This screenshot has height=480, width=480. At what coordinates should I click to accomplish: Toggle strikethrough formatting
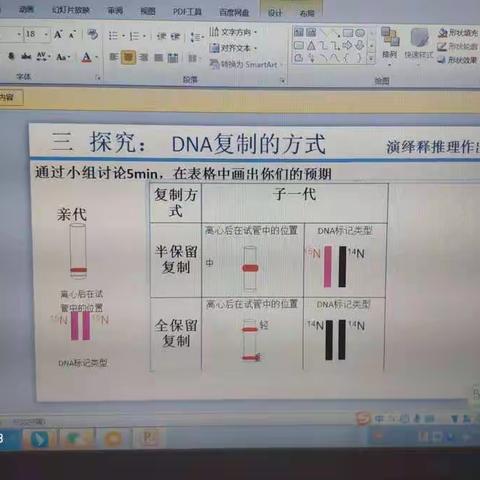point(26,57)
